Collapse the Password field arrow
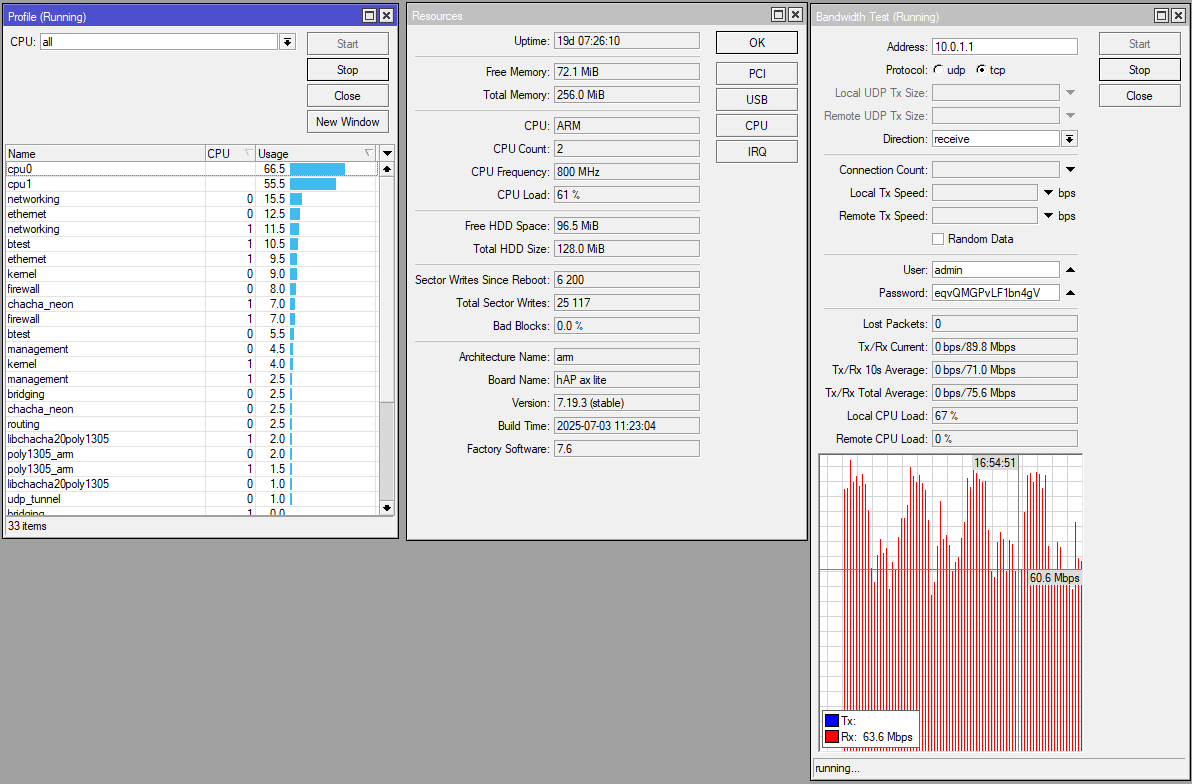This screenshot has height=784, width=1192. coord(1070,293)
